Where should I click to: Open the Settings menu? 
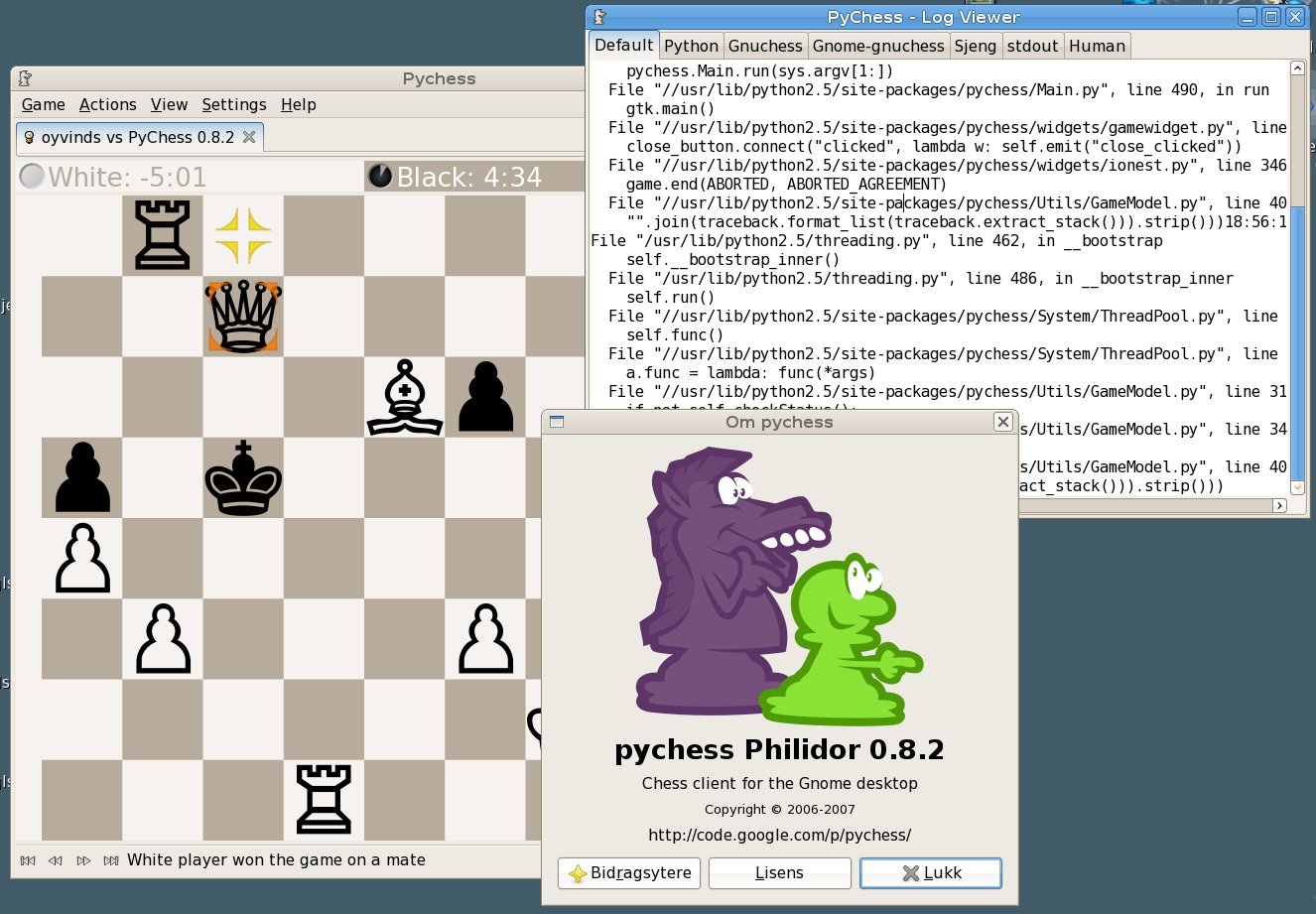(x=234, y=104)
